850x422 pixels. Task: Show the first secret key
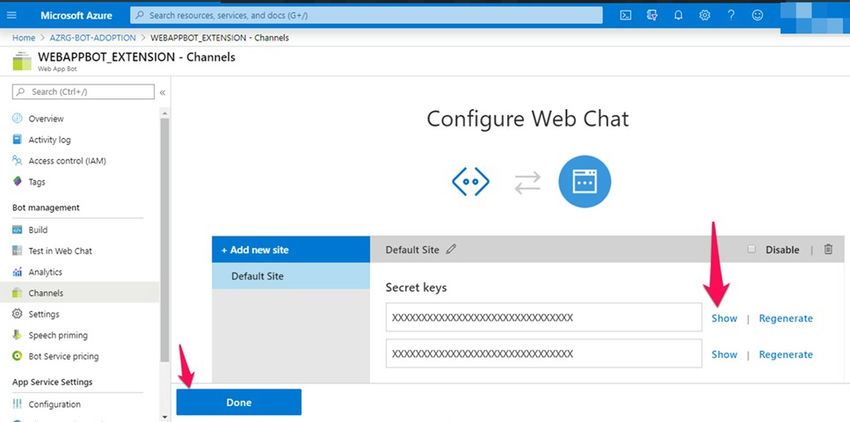point(724,318)
